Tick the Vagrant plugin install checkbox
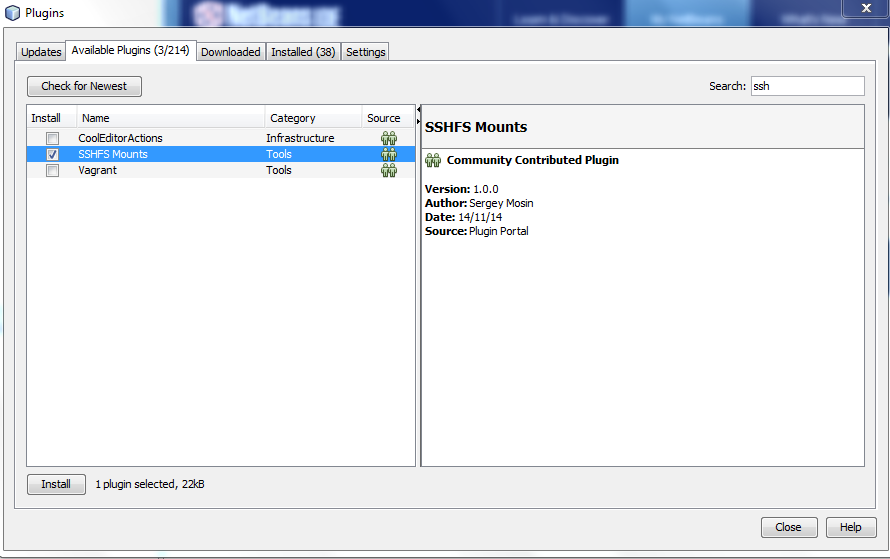The image size is (890, 559). pos(52,170)
